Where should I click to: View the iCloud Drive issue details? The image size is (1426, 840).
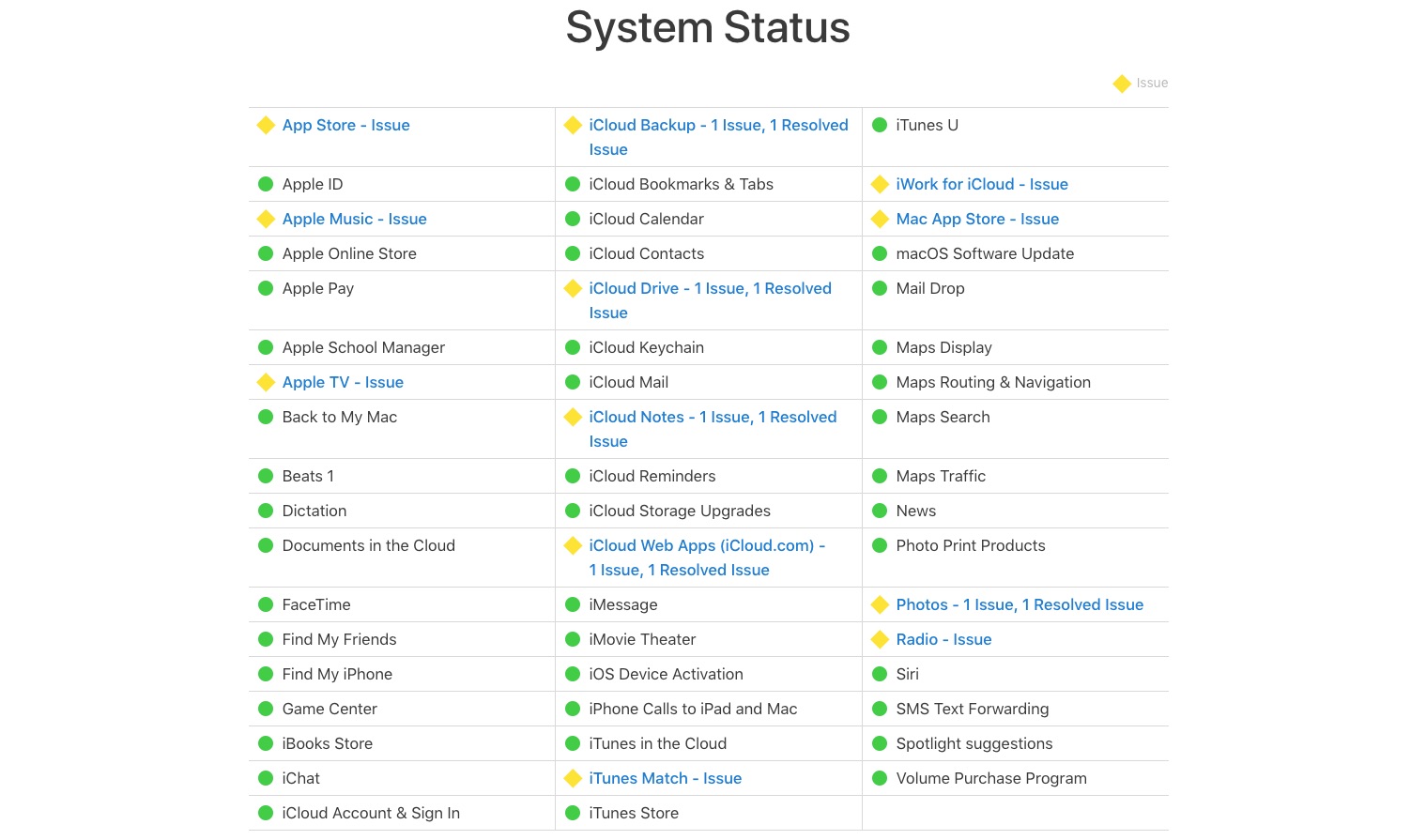tap(710, 289)
